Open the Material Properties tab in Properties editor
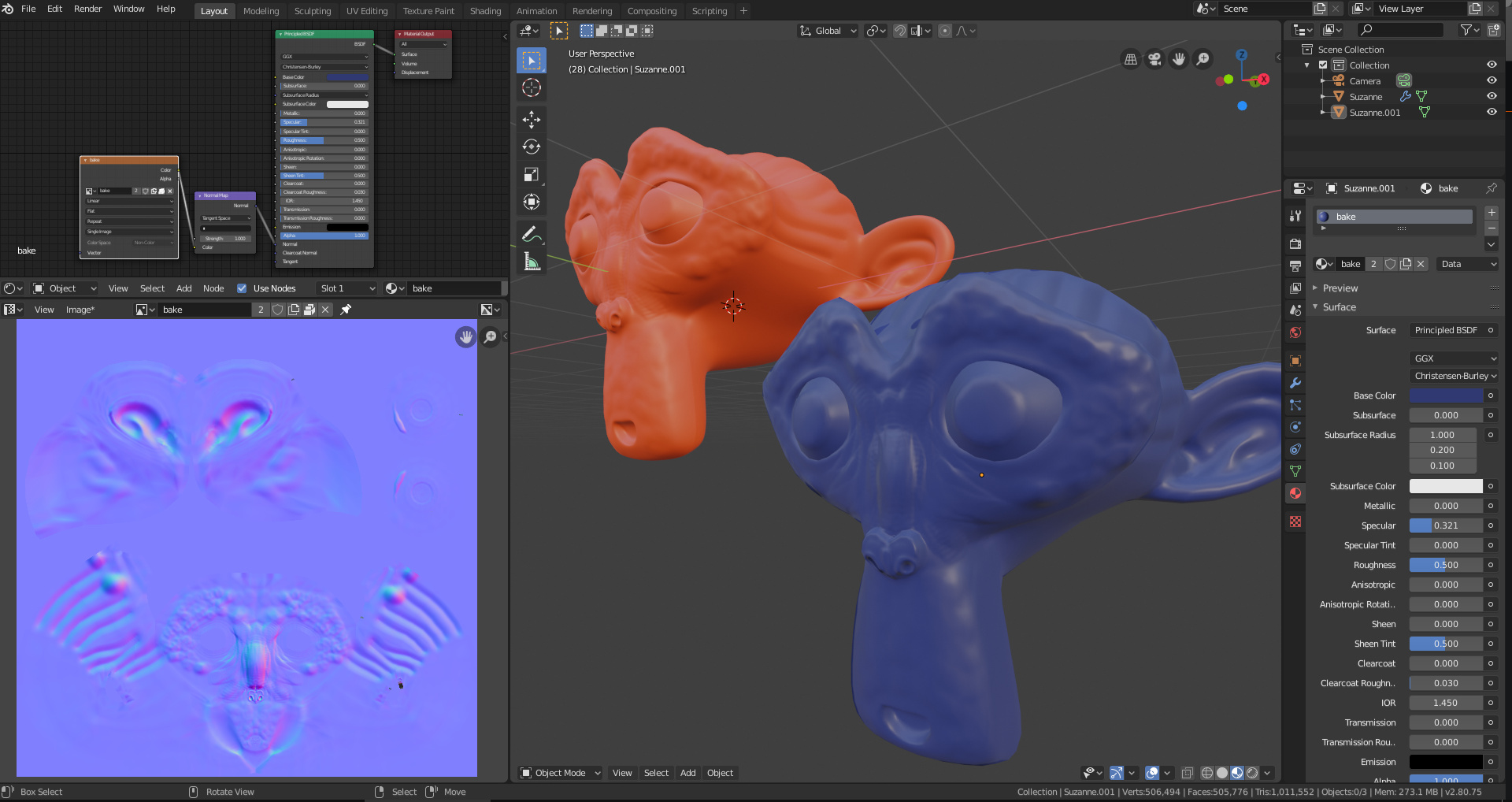 click(1295, 493)
